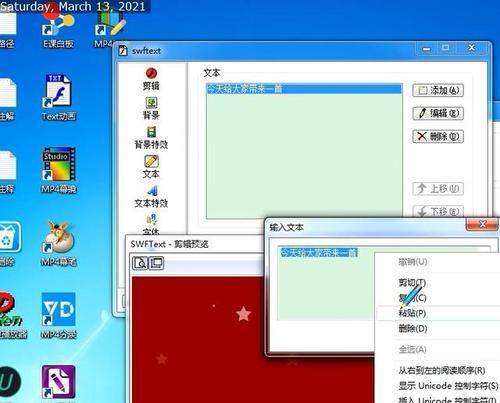Choose 全选(A) from the context menu
Image resolution: width=500 pixels, height=403 pixels.
point(437,349)
